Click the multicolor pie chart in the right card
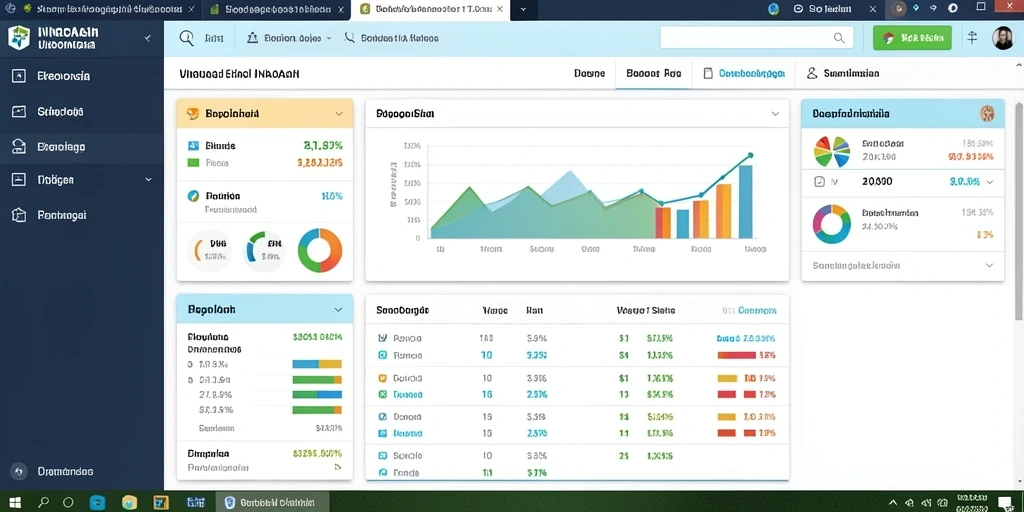 pos(831,152)
